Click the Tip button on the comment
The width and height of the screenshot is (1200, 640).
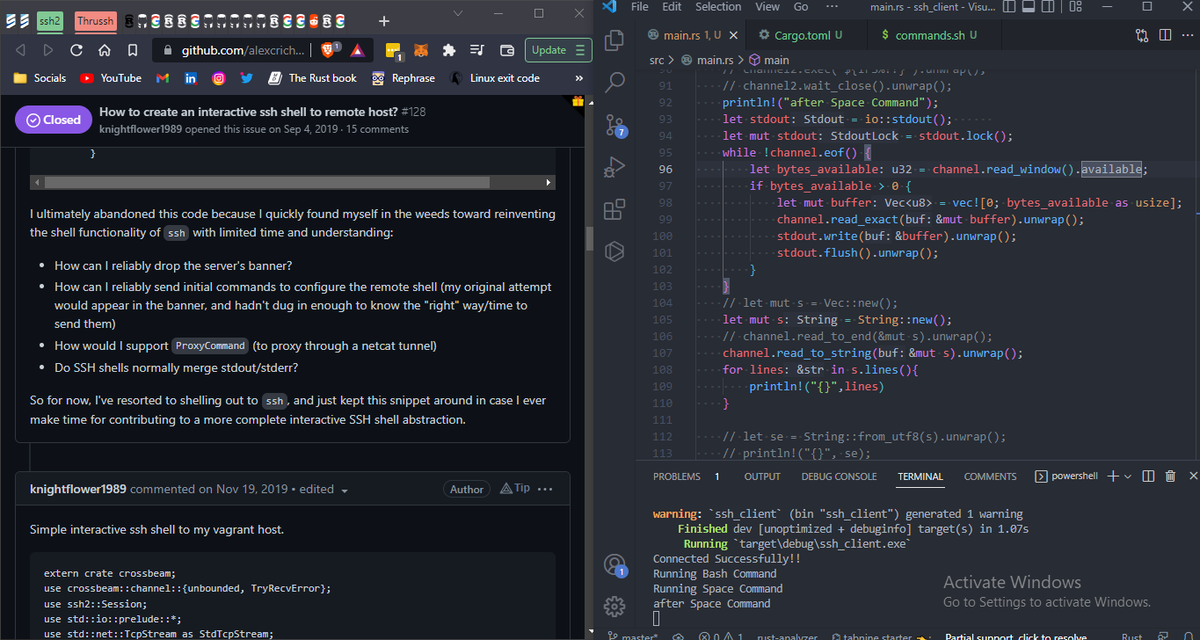pyautogui.click(x=515, y=488)
